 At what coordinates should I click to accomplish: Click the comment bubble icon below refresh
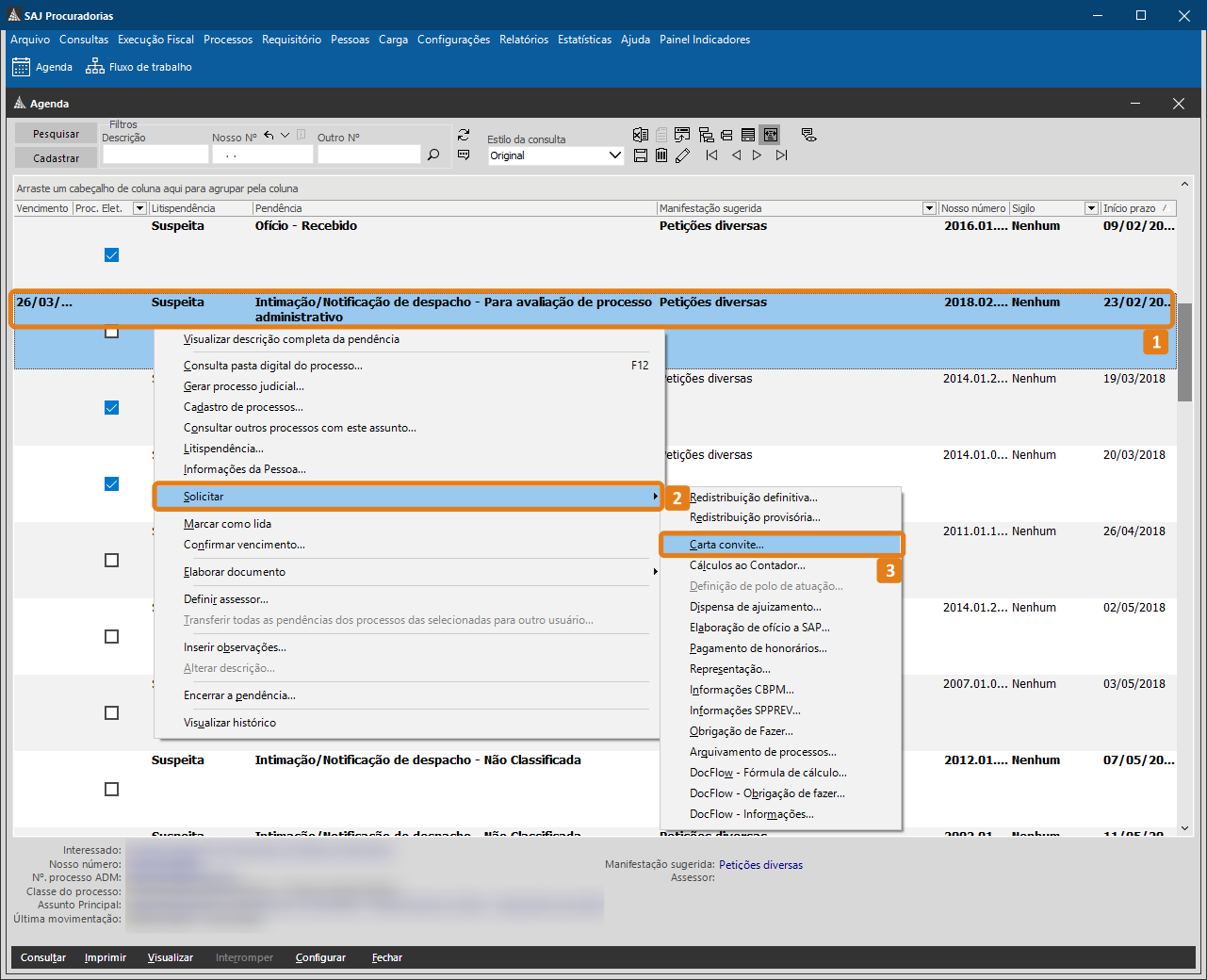pos(464,155)
